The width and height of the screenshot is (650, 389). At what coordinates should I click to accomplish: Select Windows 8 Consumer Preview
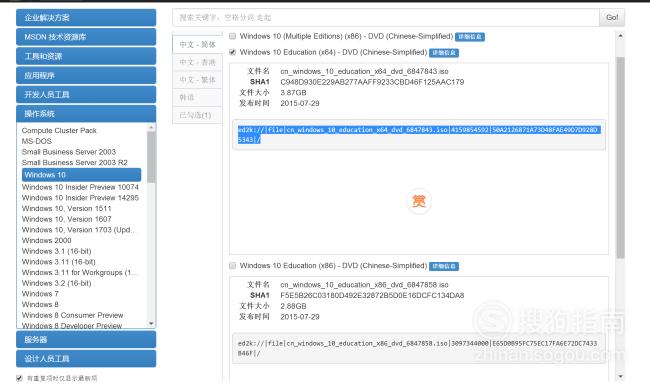click(73, 315)
